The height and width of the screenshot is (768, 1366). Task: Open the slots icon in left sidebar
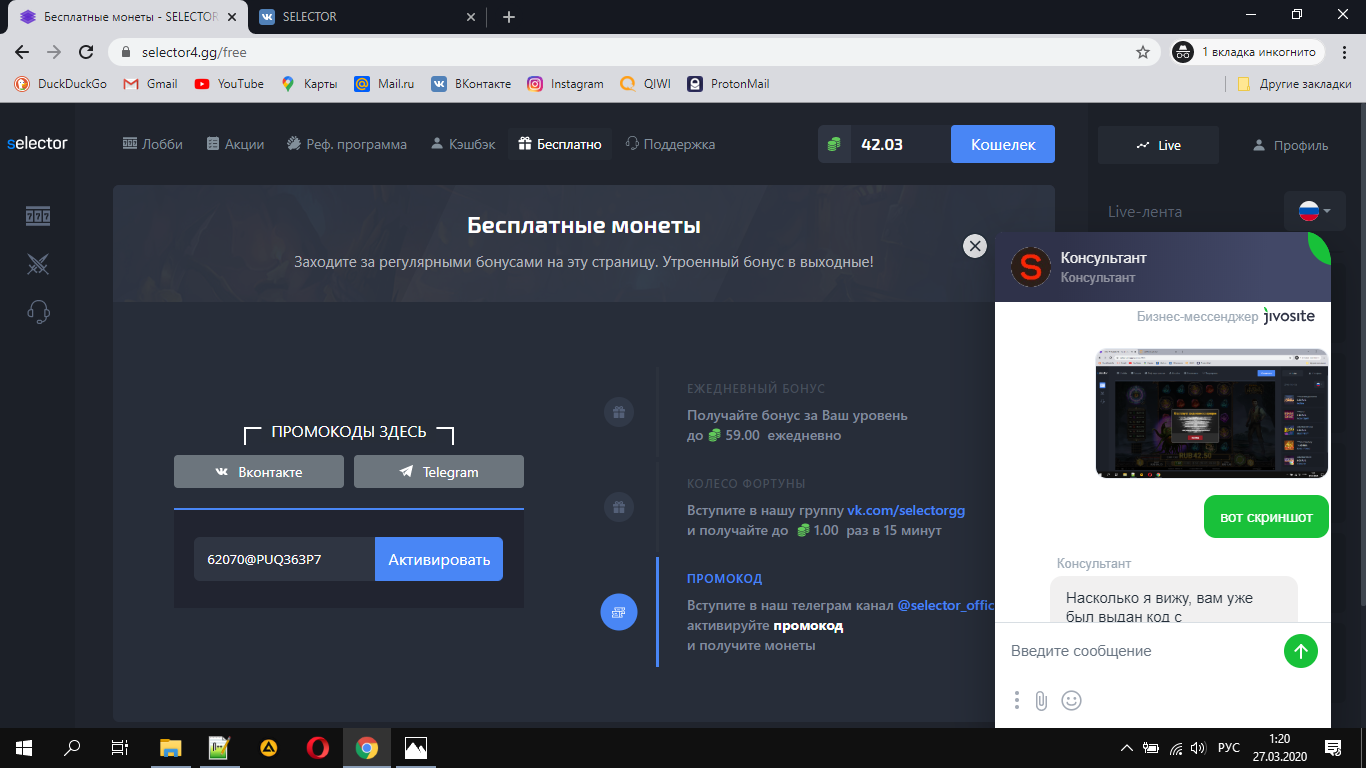tap(38, 216)
